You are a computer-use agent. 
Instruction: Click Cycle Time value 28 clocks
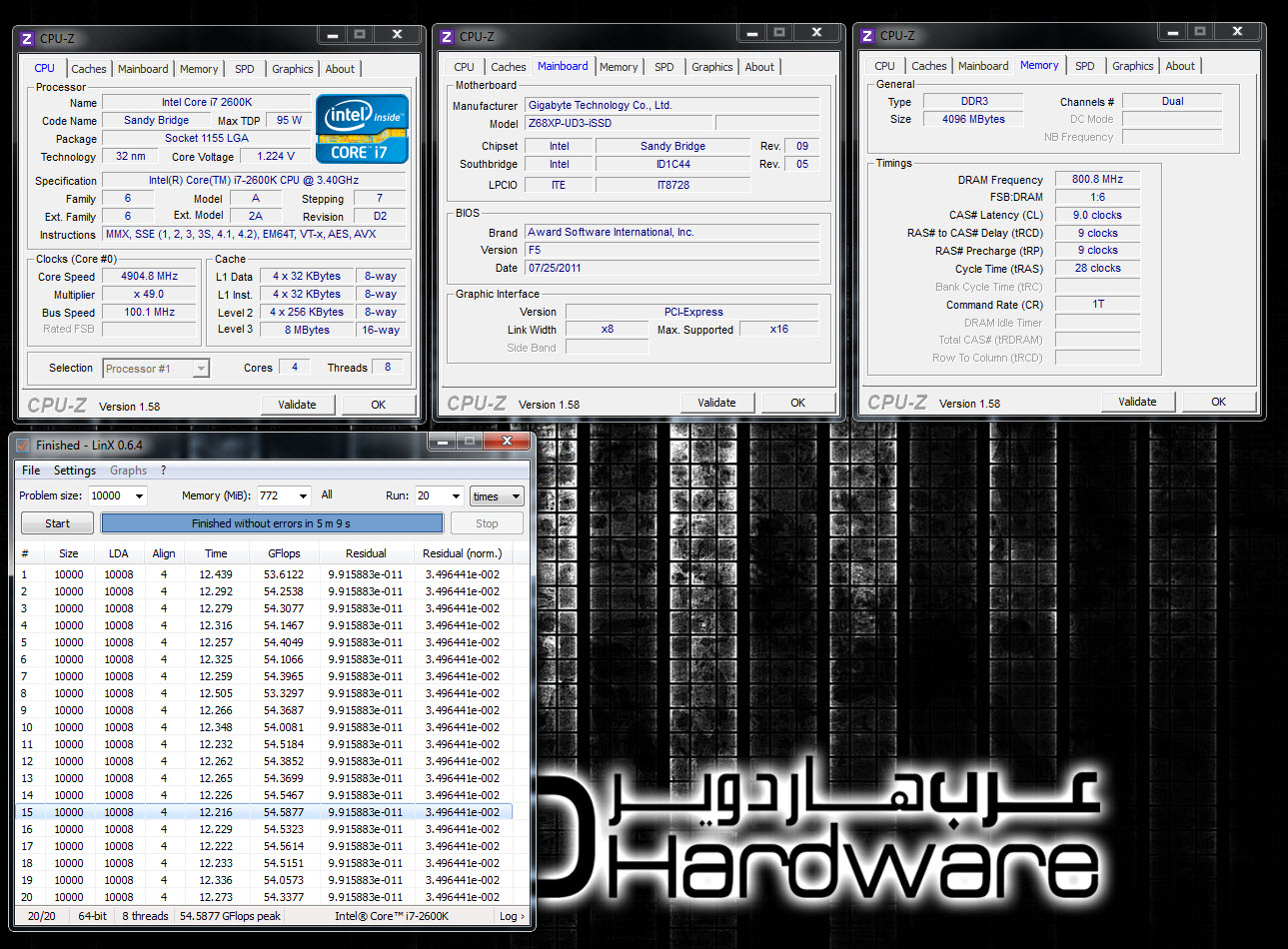1097,268
